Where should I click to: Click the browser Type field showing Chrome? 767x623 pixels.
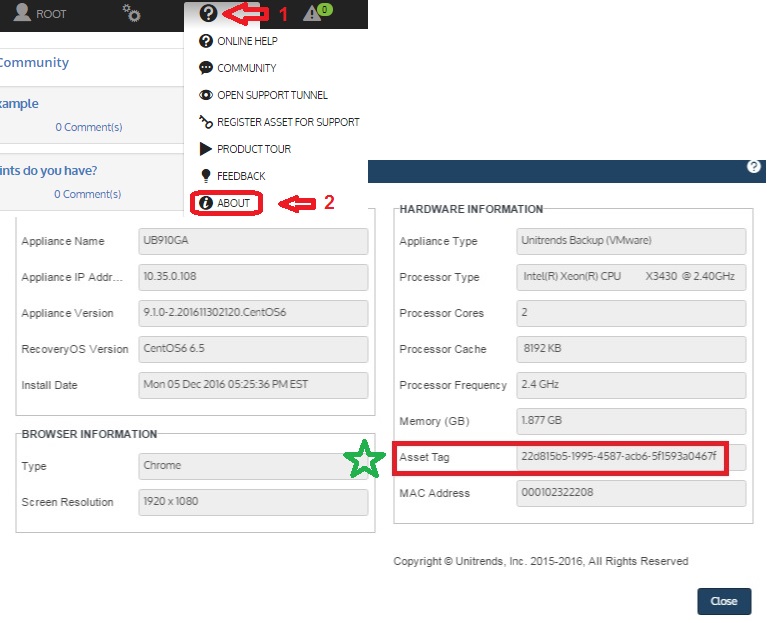point(253,466)
